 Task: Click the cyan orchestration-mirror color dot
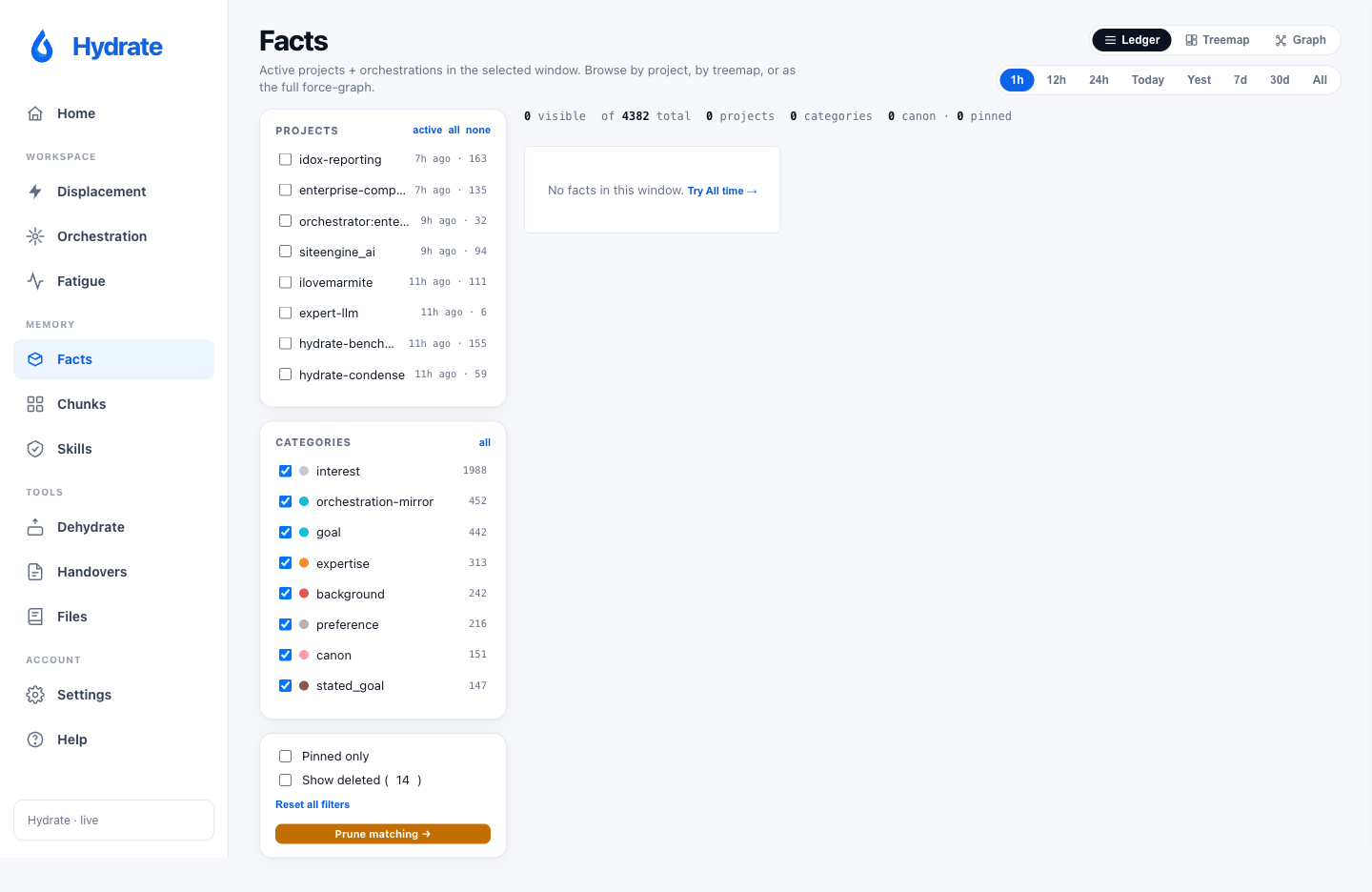point(304,501)
